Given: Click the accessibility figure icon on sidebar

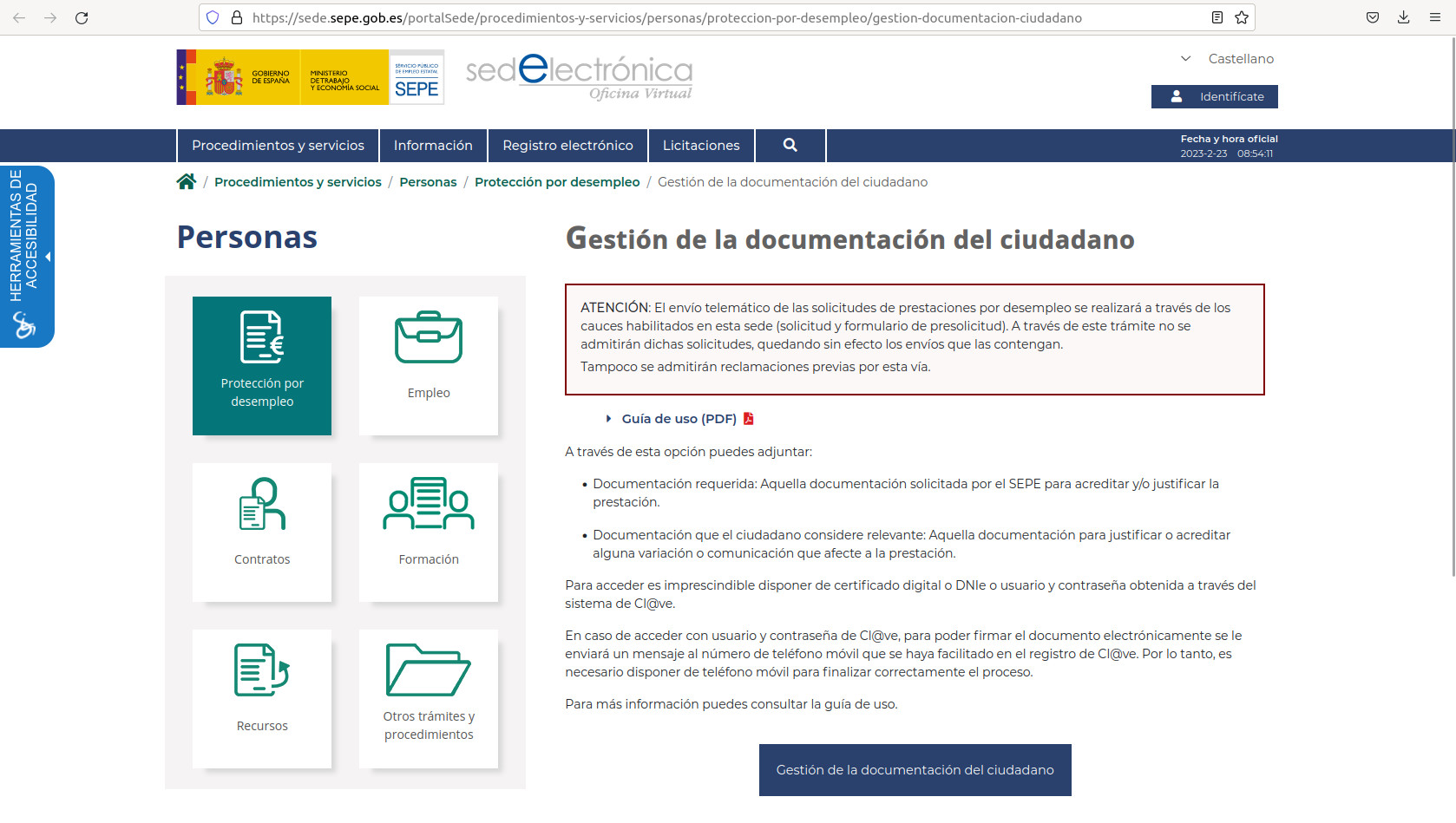Looking at the screenshot, I should [24, 325].
